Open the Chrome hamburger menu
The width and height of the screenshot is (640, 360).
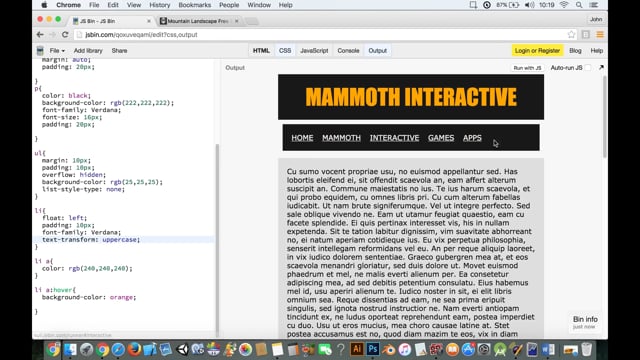(x=600, y=35)
